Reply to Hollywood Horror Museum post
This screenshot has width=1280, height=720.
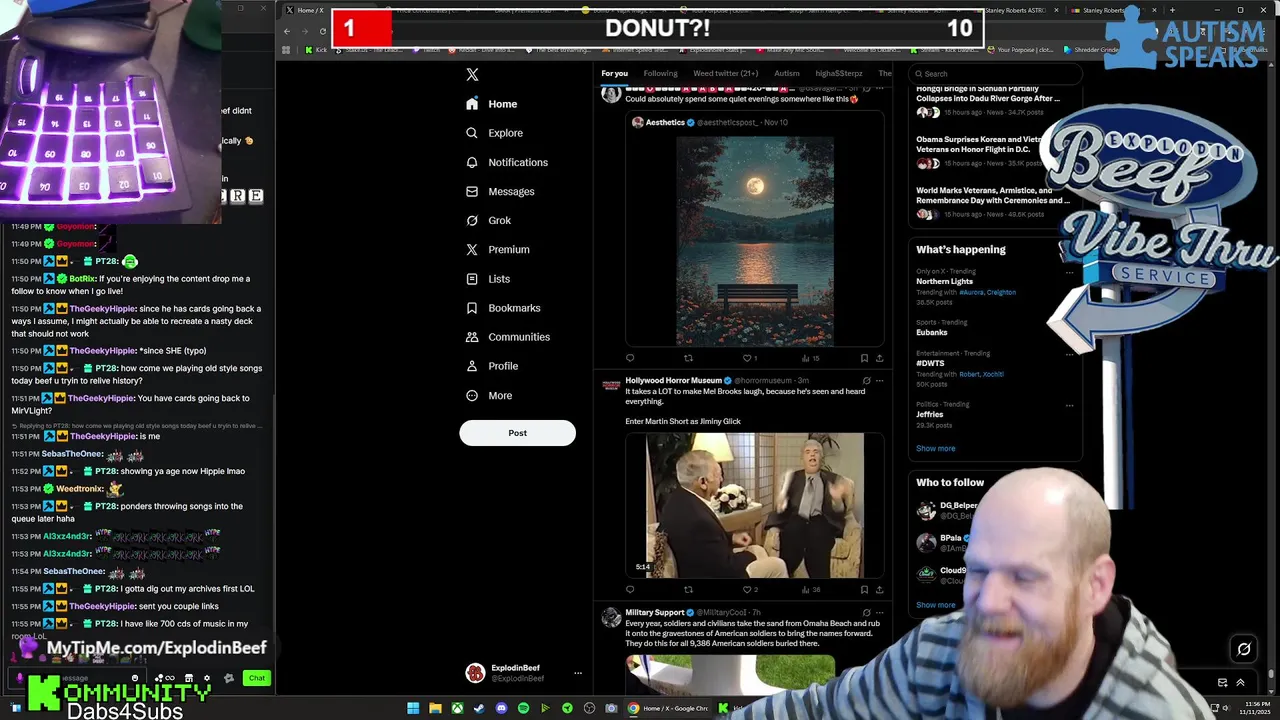tap(629, 590)
